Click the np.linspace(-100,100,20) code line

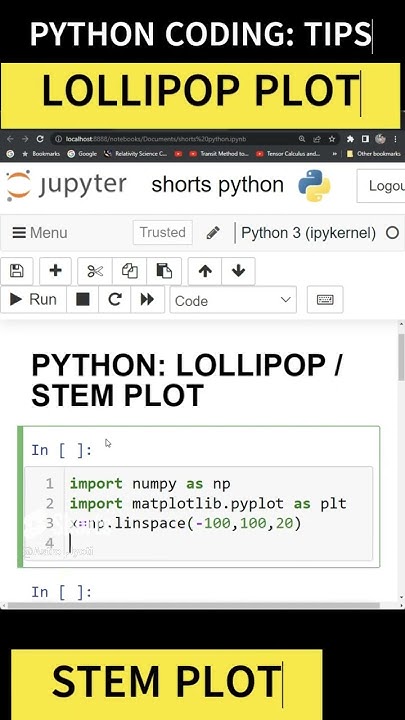(186, 523)
